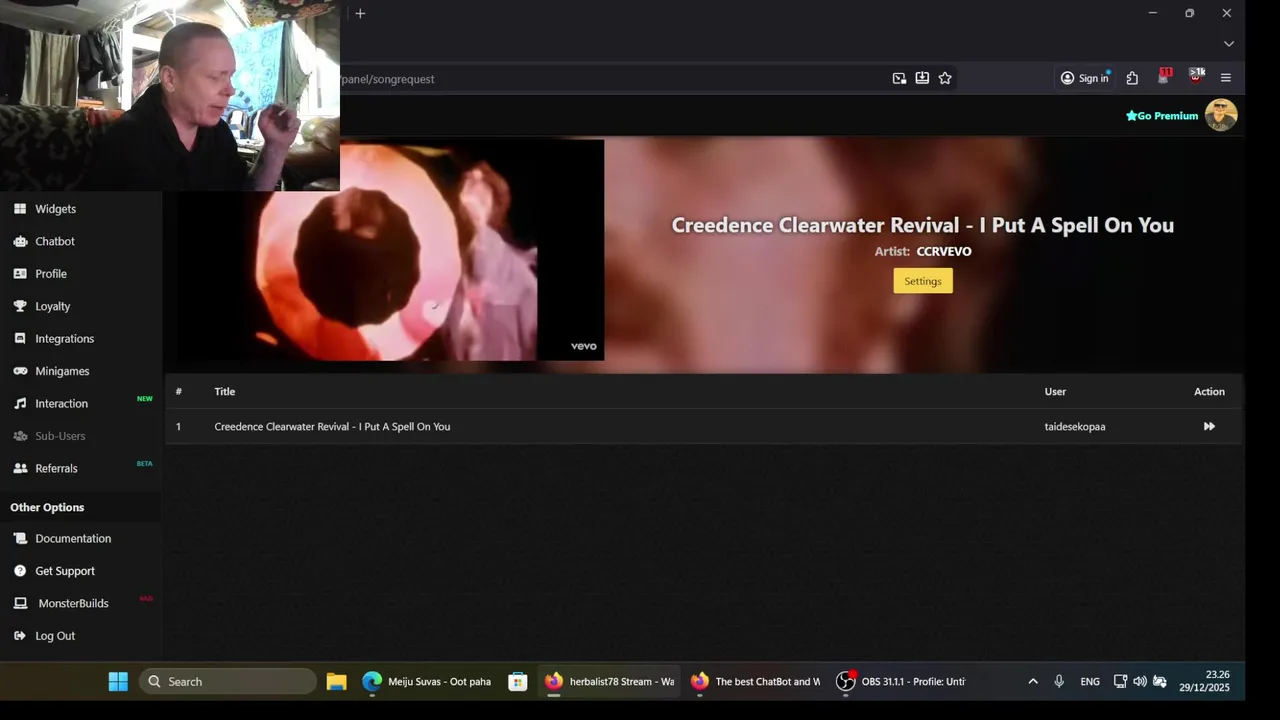This screenshot has height=720, width=1280.
Task: Select the song title in queue row 1
Action: pos(332,427)
